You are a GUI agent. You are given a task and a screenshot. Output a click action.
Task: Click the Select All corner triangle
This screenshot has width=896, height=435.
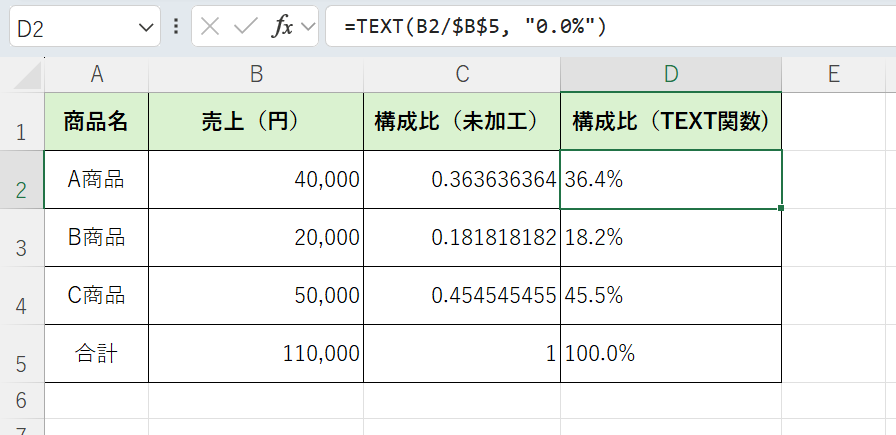pyautogui.click(x=27, y=75)
